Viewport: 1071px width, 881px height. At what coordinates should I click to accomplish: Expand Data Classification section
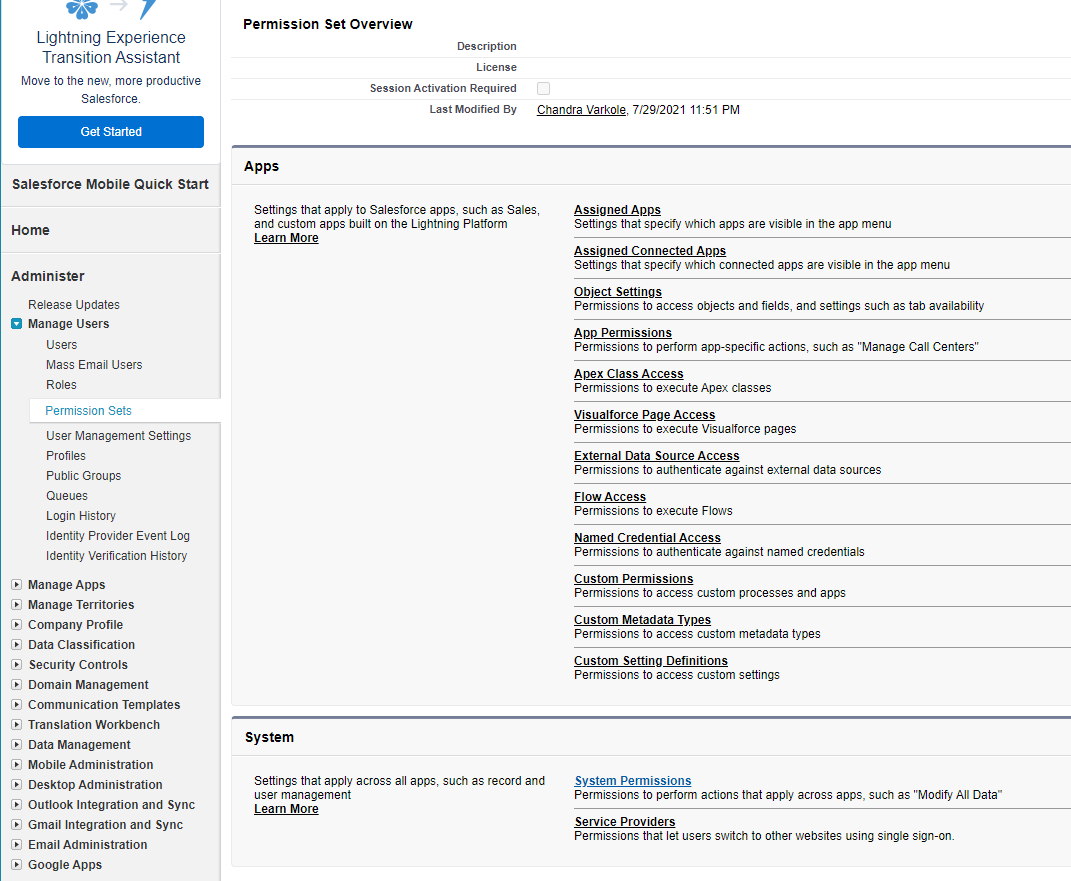click(16, 645)
